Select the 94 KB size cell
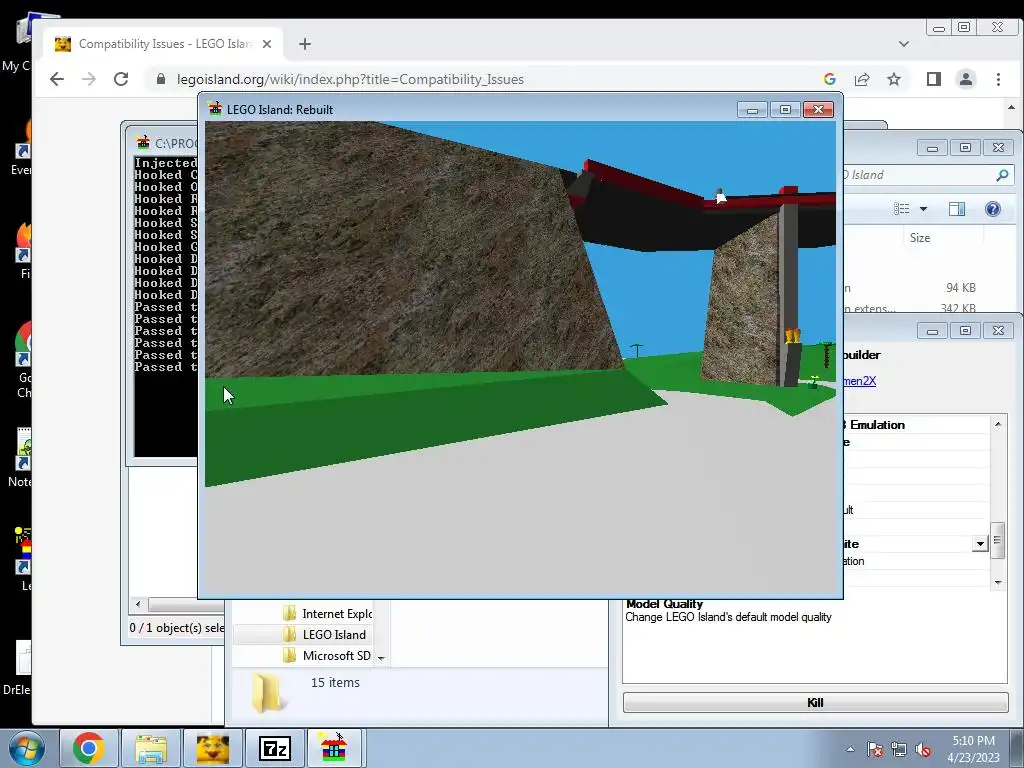 tap(960, 287)
